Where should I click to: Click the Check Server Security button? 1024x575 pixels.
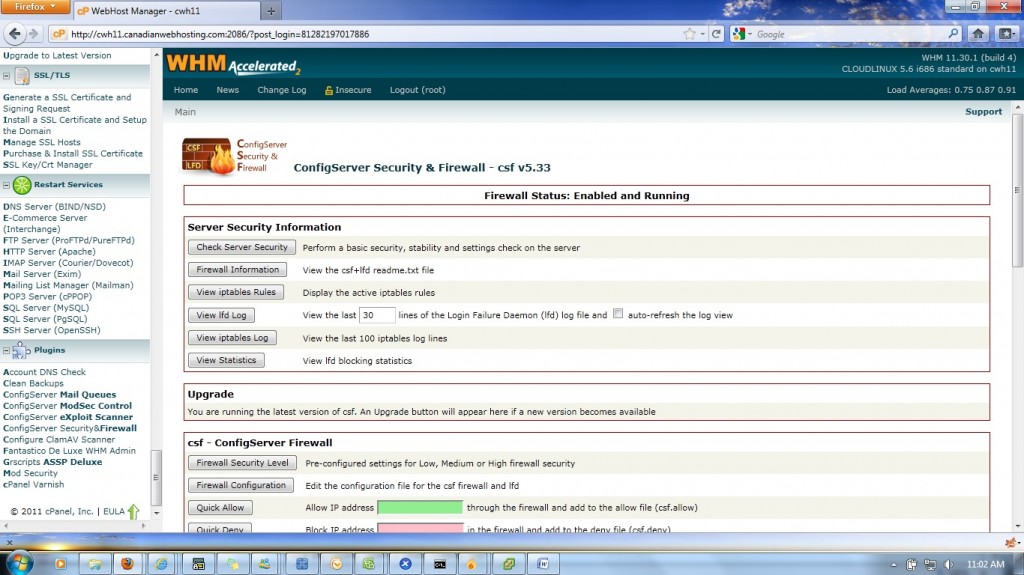(x=242, y=247)
